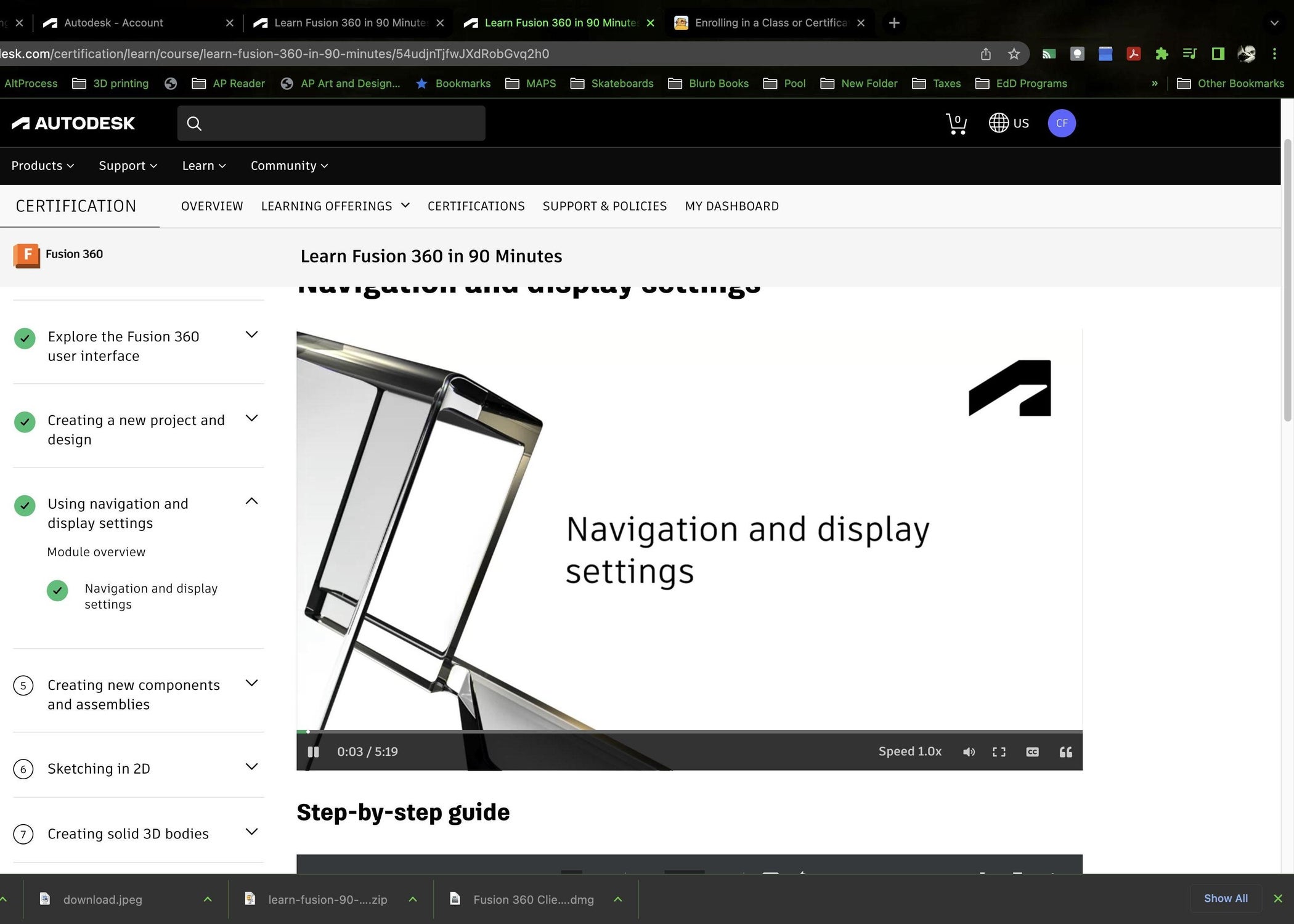Screen dimensions: 1294x924
Task: Mute the video audio
Action: [x=969, y=752]
